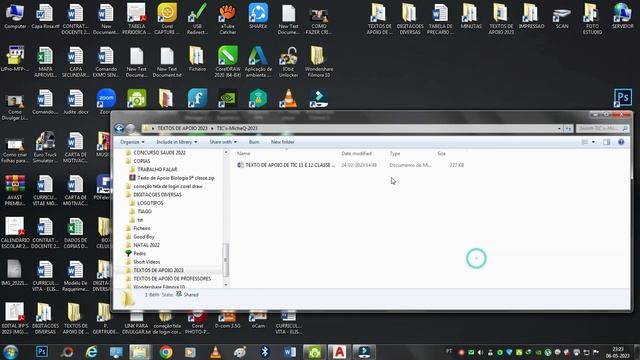Select Photoshop Ps shortcut on desktop
Viewport: 640px width, 360px height.
pyautogui.click(x=623, y=98)
